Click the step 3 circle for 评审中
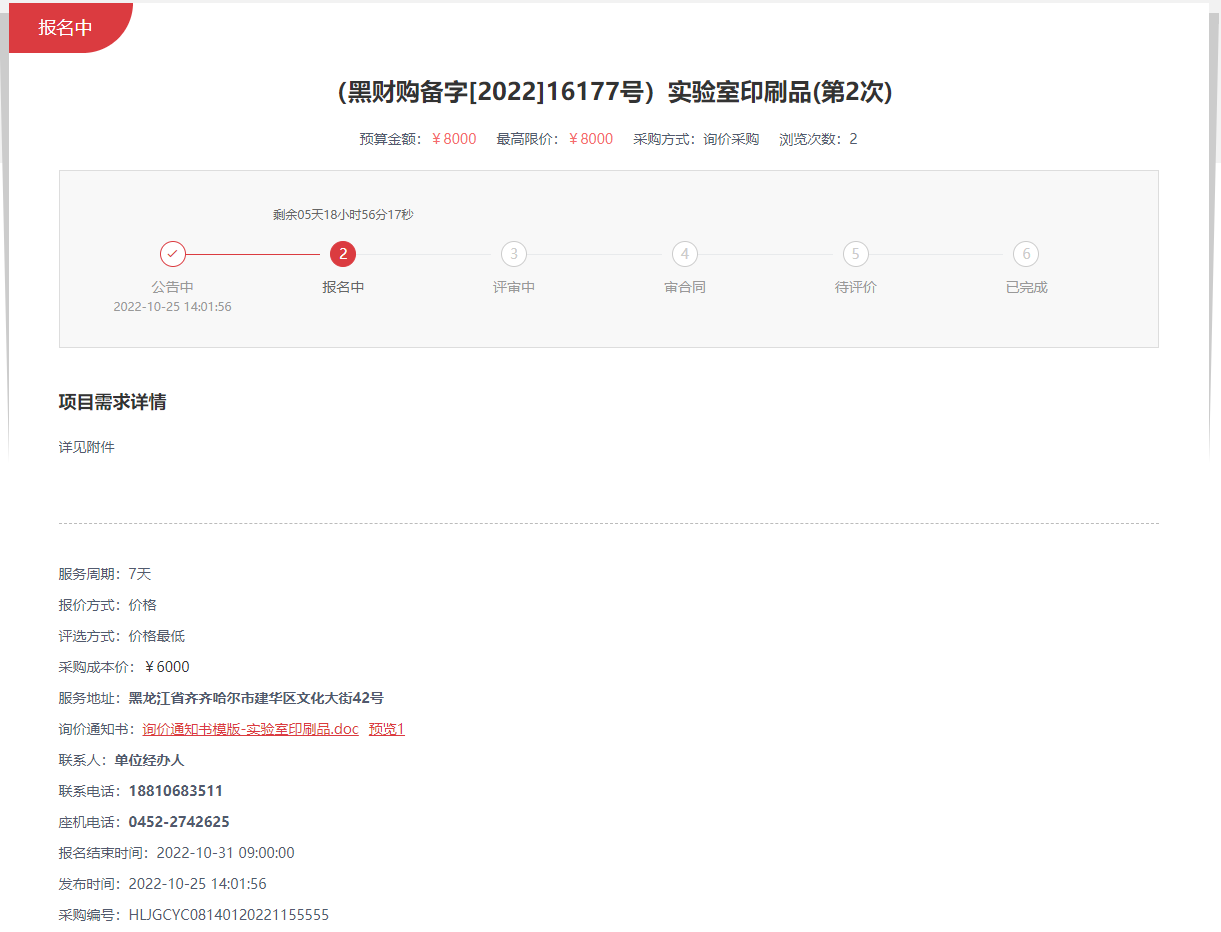1221x932 pixels. click(x=514, y=254)
